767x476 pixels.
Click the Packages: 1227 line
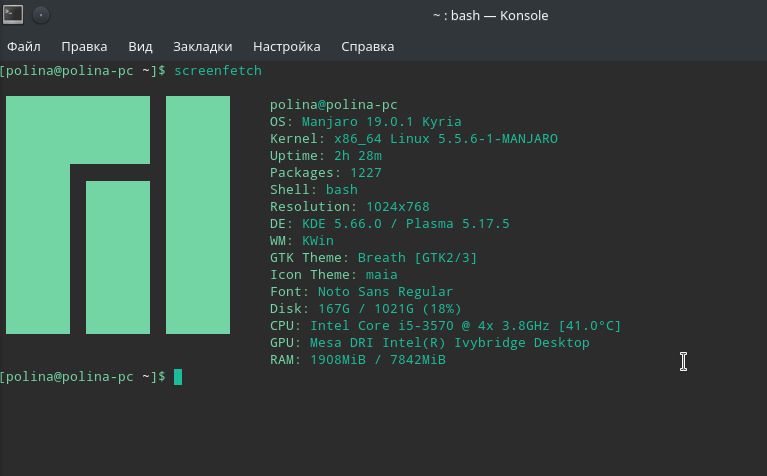[x=325, y=173]
